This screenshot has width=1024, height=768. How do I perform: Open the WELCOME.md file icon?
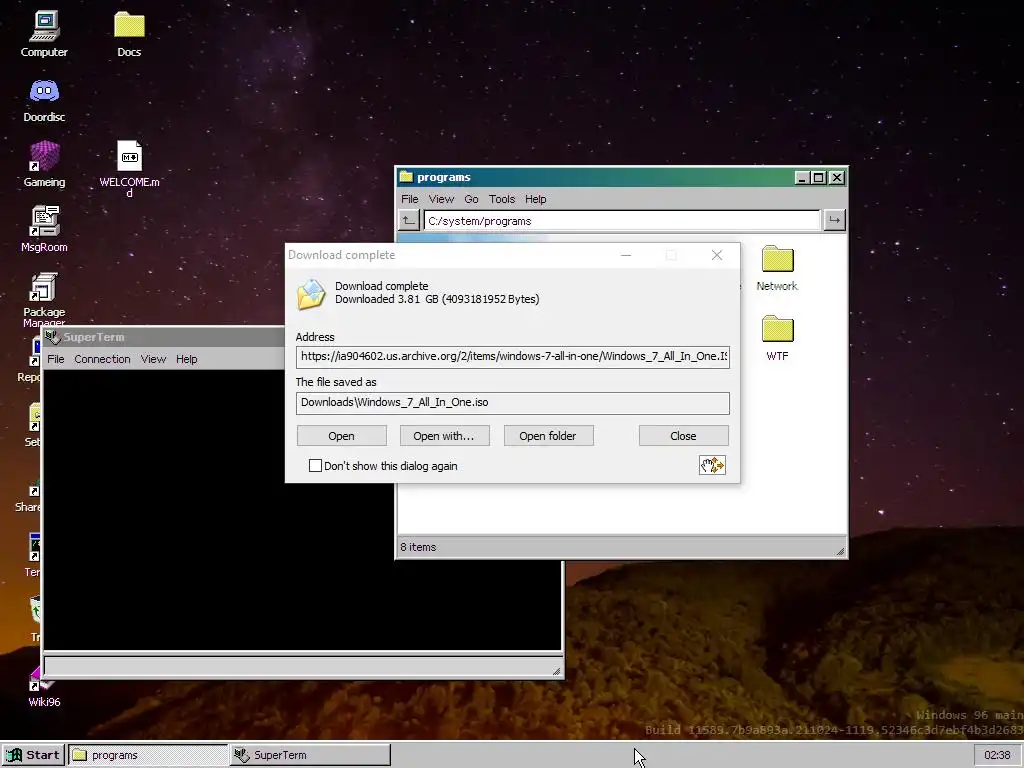coord(129,168)
